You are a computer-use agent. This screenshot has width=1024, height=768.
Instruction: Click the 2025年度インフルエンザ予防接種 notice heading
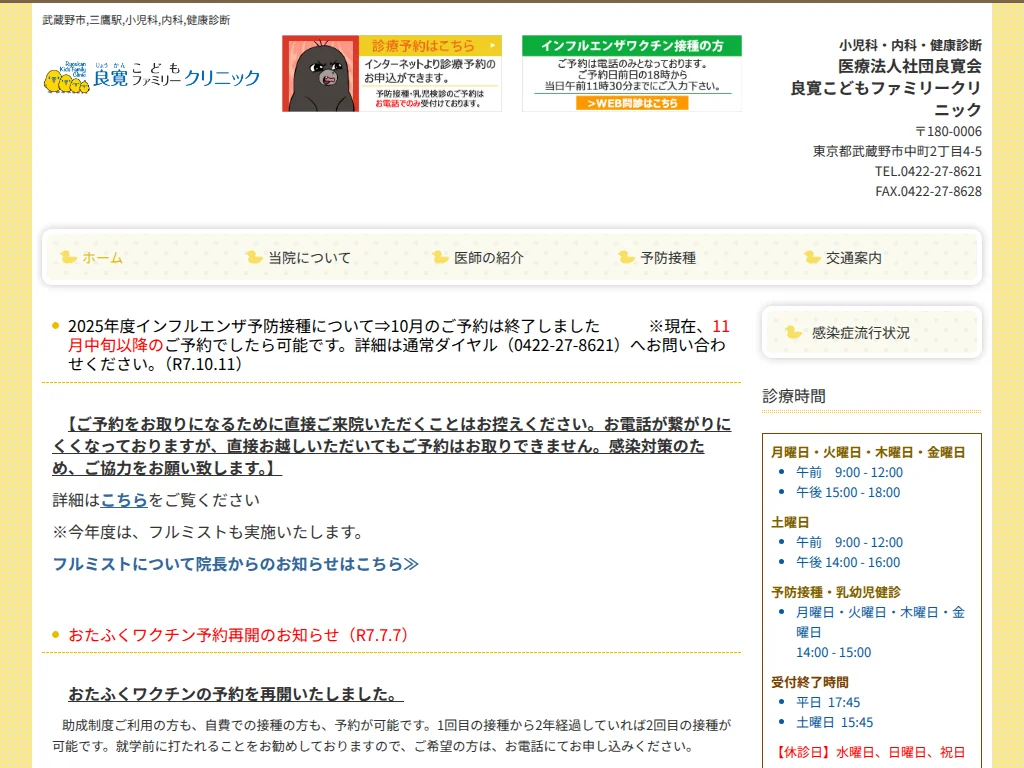pos(397,345)
